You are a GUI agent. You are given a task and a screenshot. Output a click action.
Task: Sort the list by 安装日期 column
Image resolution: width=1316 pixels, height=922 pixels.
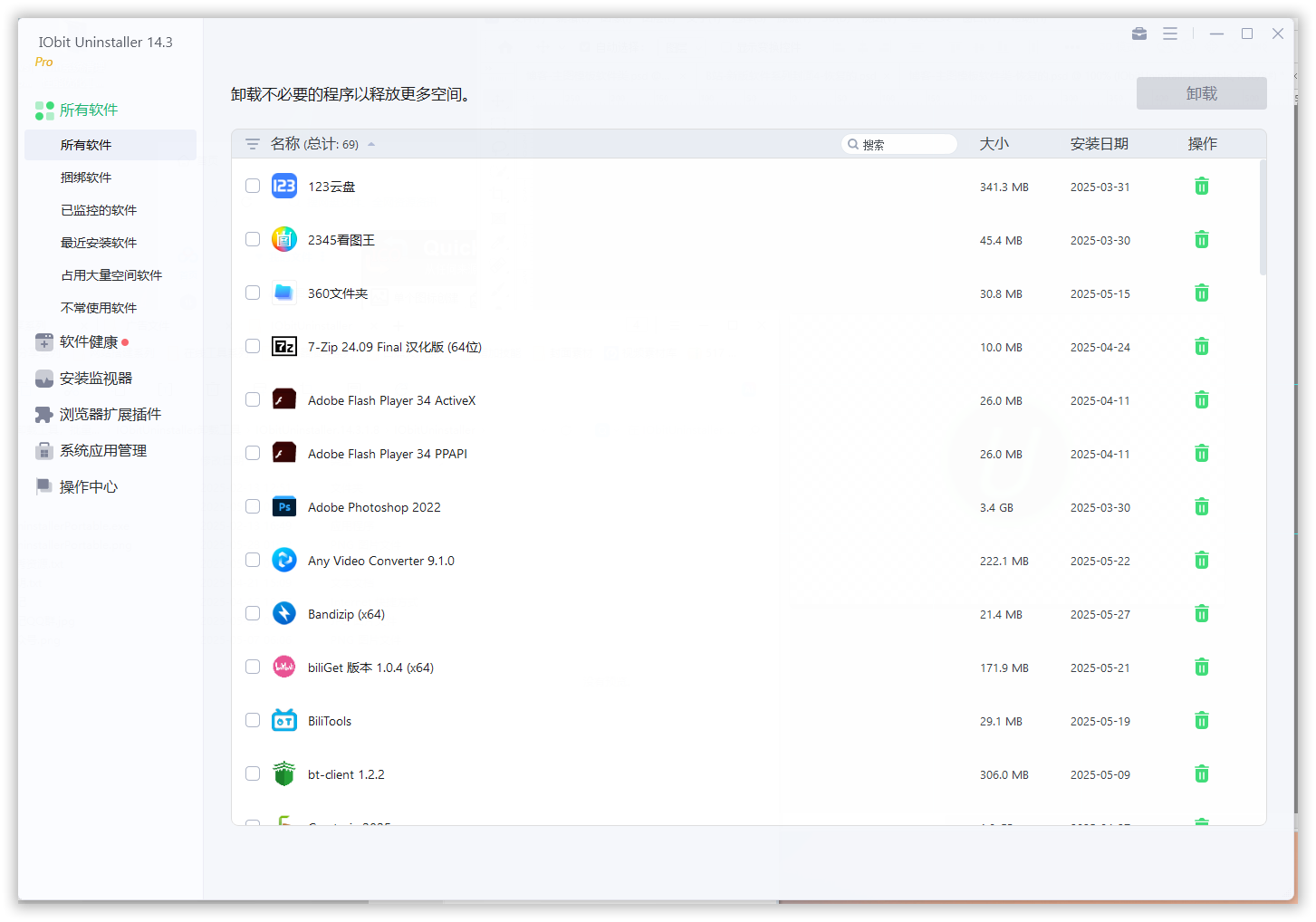[x=1100, y=144]
